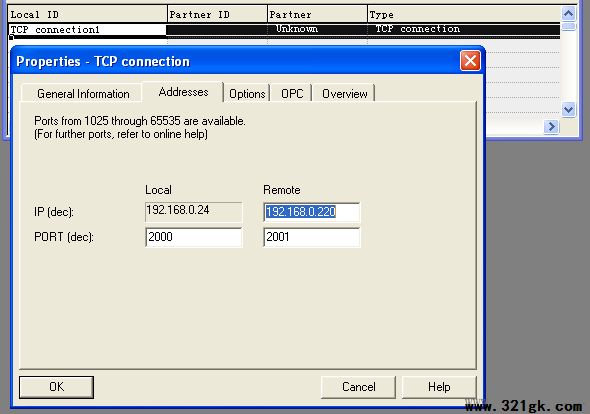Image resolution: width=590 pixels, height=414 pixels.
Task: Select the TCP connection1 row in list
Action: 284,30
